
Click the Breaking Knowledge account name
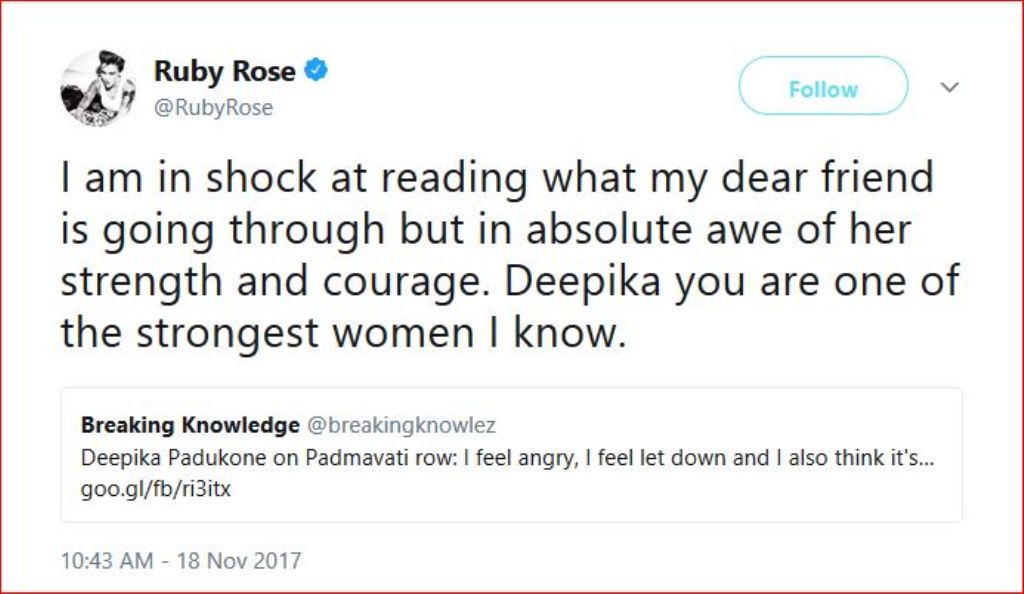[190, 425]
